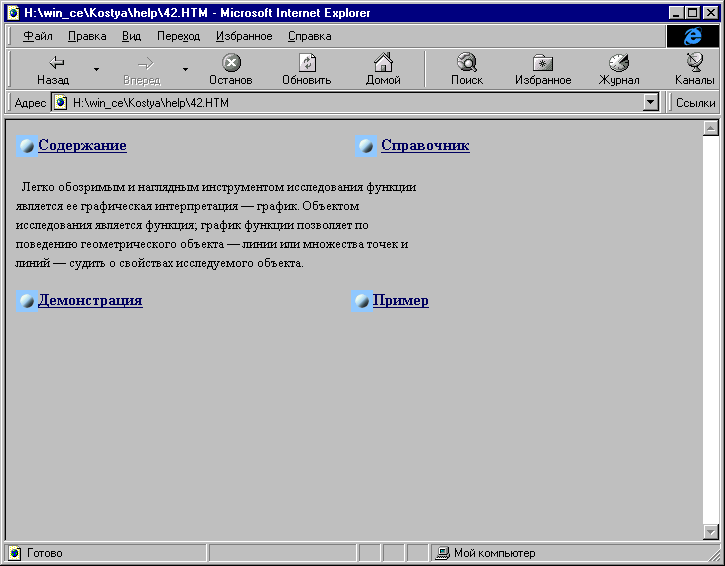Click the address field with 42.HTM path
This screenshot has height=566, width=725.
coord(350,102)
